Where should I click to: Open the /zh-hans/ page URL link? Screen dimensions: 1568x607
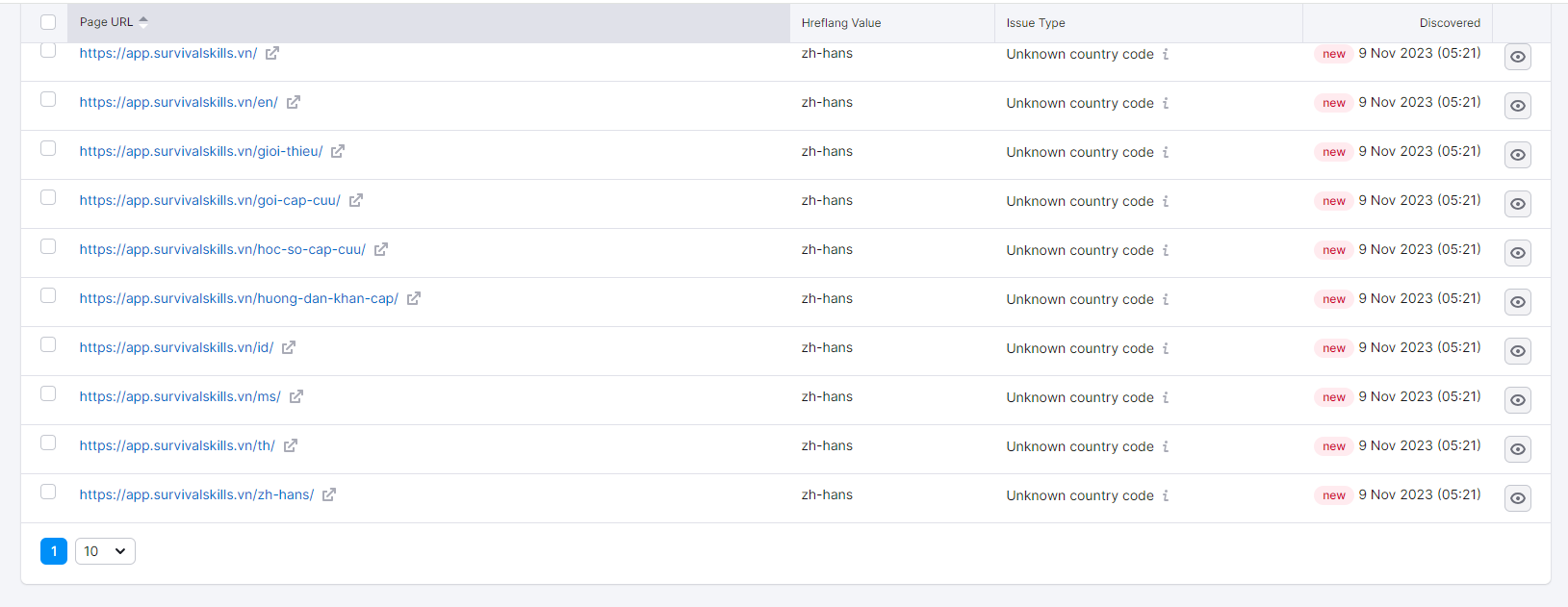pyautogui.click(x=196, y=494)
